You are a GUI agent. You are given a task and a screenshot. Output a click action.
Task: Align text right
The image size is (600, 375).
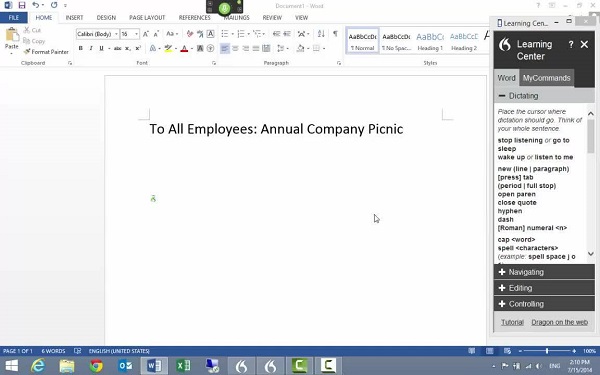coord(245,48)
